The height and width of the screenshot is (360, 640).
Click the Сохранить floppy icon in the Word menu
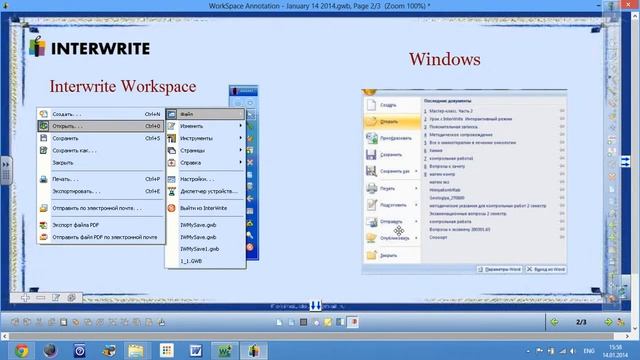[371, 155]
